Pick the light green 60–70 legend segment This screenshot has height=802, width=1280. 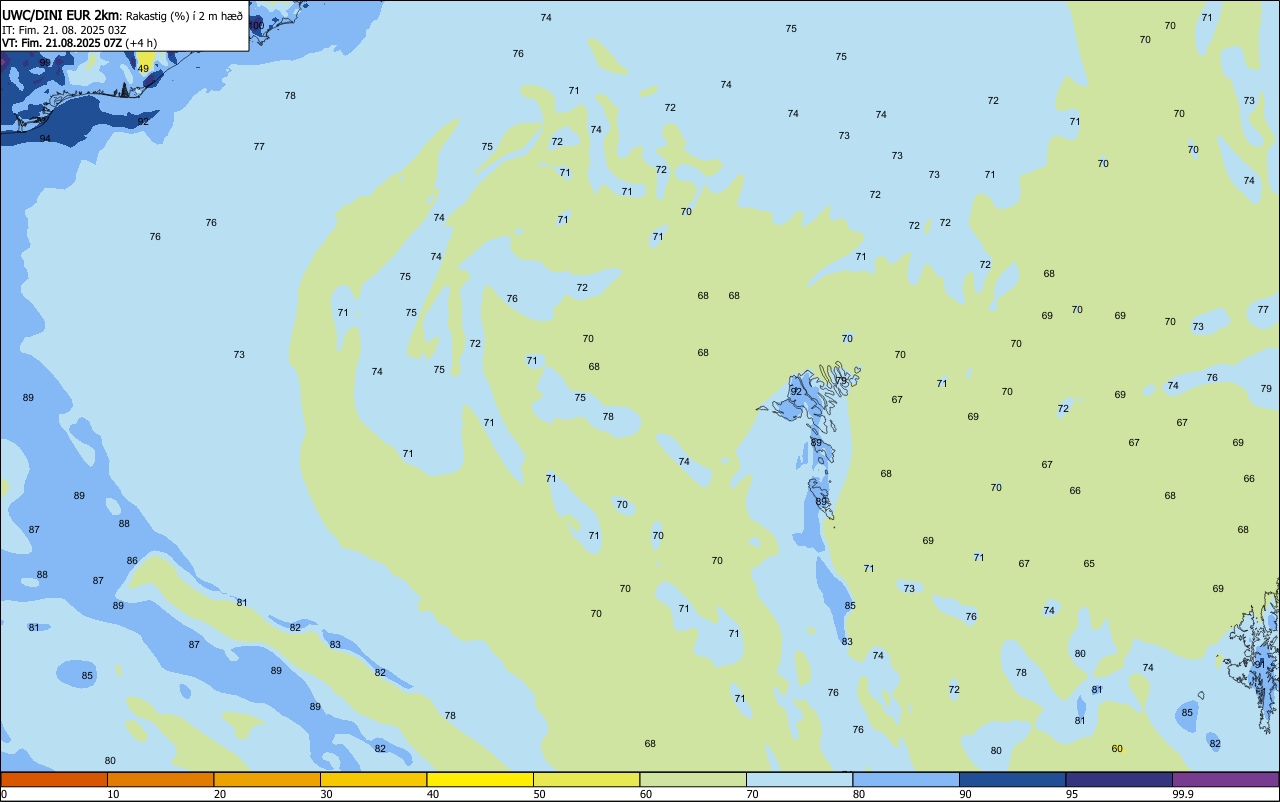[693, 779]
